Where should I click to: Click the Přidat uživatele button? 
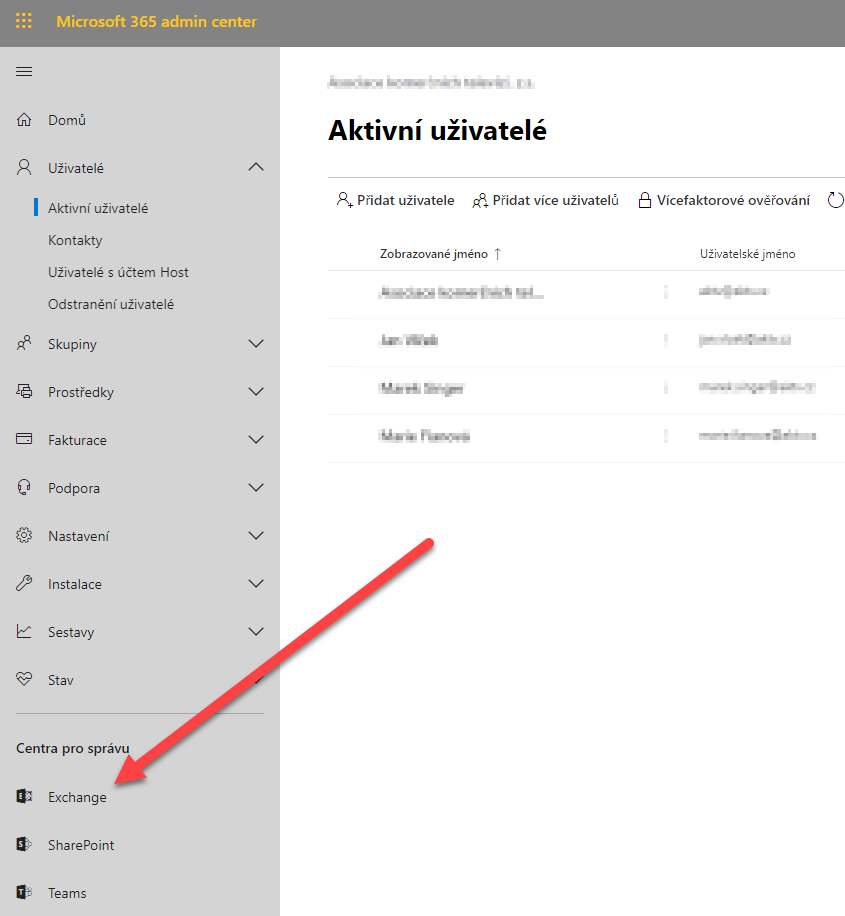[x=396, y=200]
